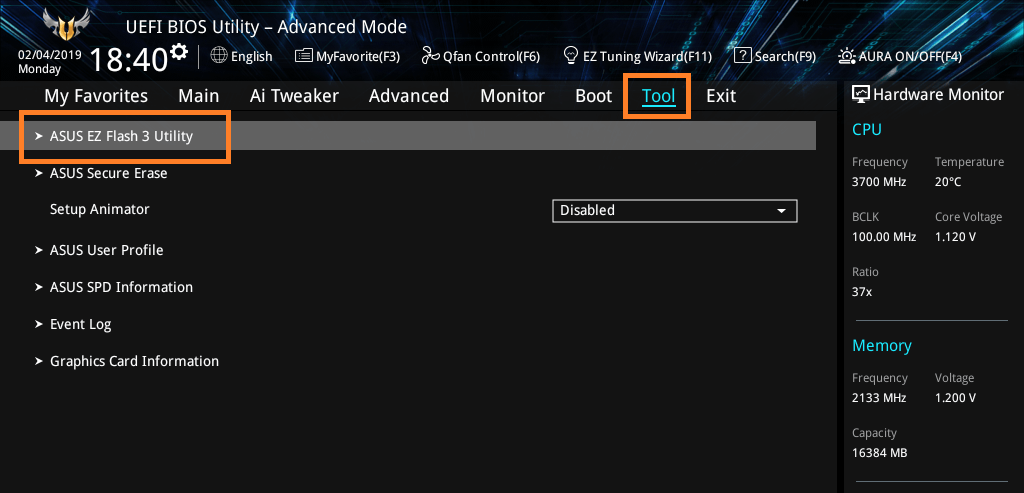Click the Search question mark icon

[743, 56]
